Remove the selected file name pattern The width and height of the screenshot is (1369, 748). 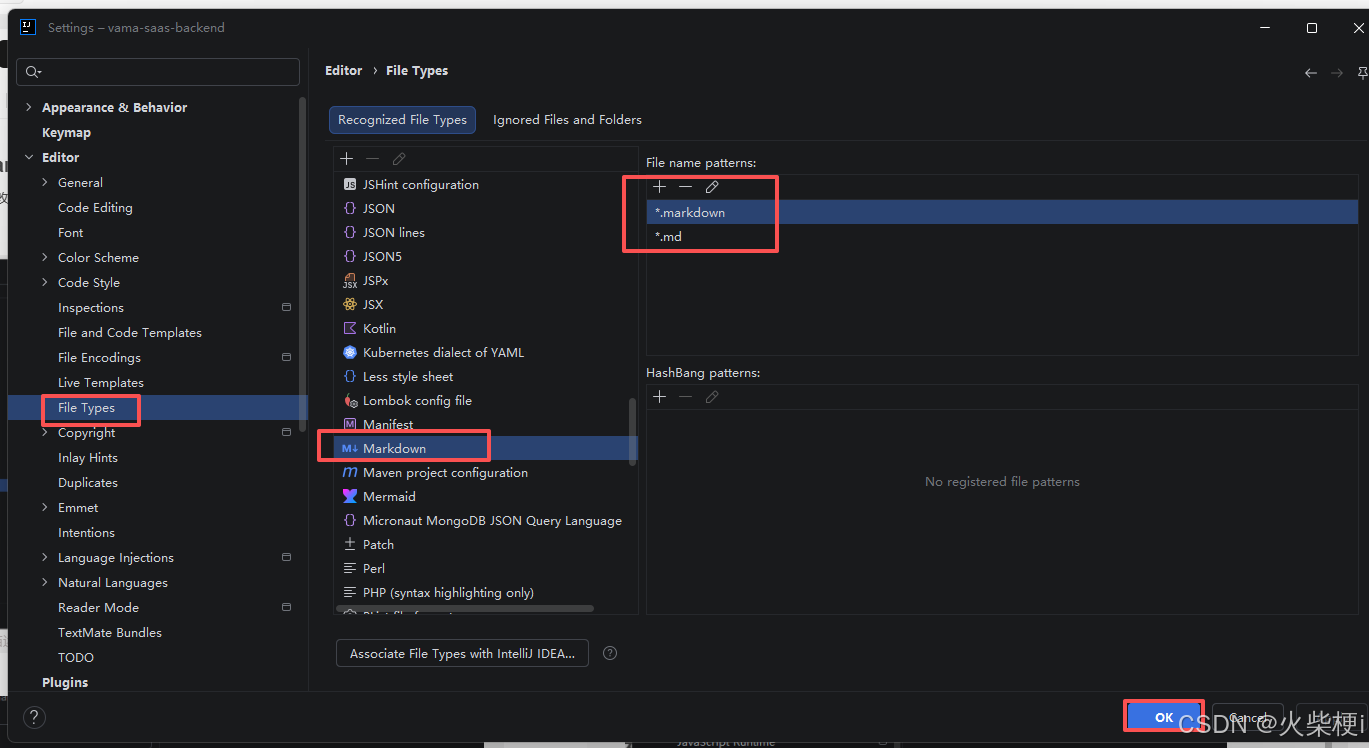(x=685, y=187)
